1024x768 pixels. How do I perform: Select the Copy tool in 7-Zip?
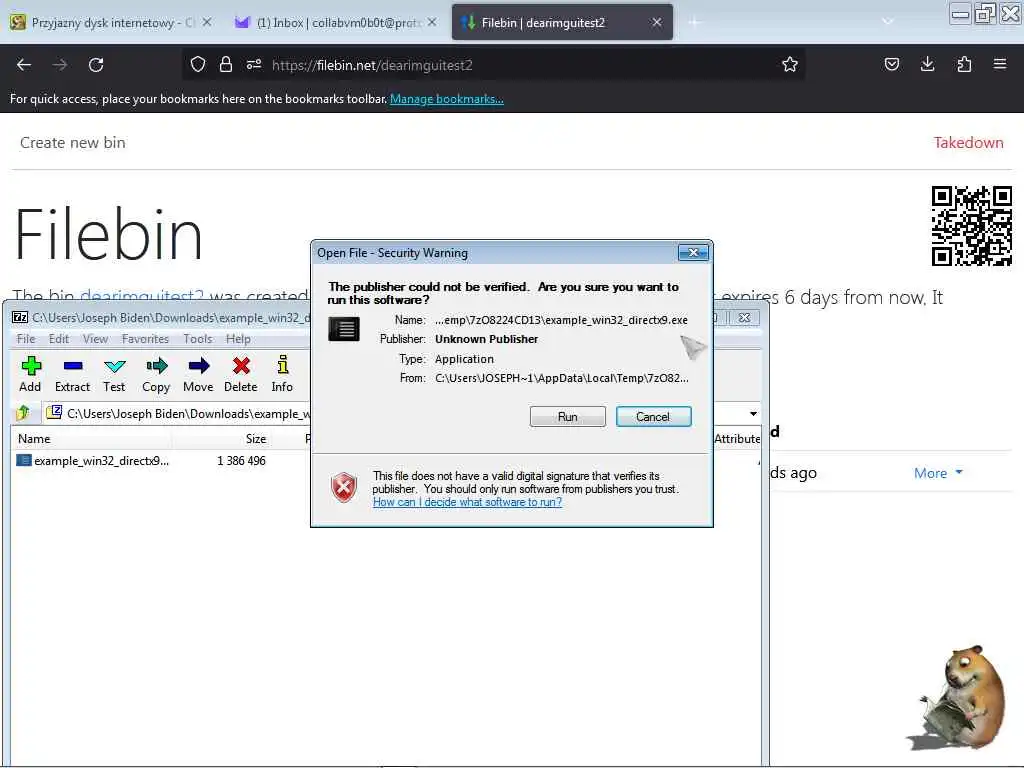(x=156, y=374)
